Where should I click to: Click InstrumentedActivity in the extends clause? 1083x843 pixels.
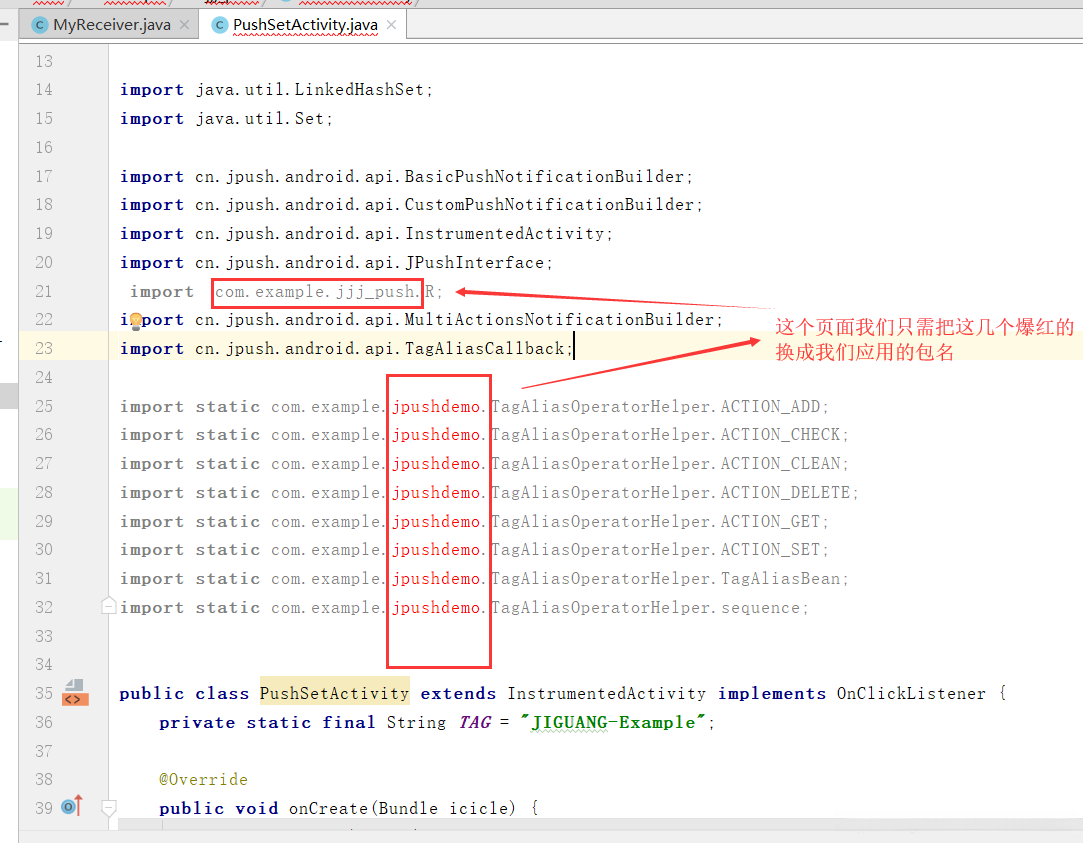607,693
